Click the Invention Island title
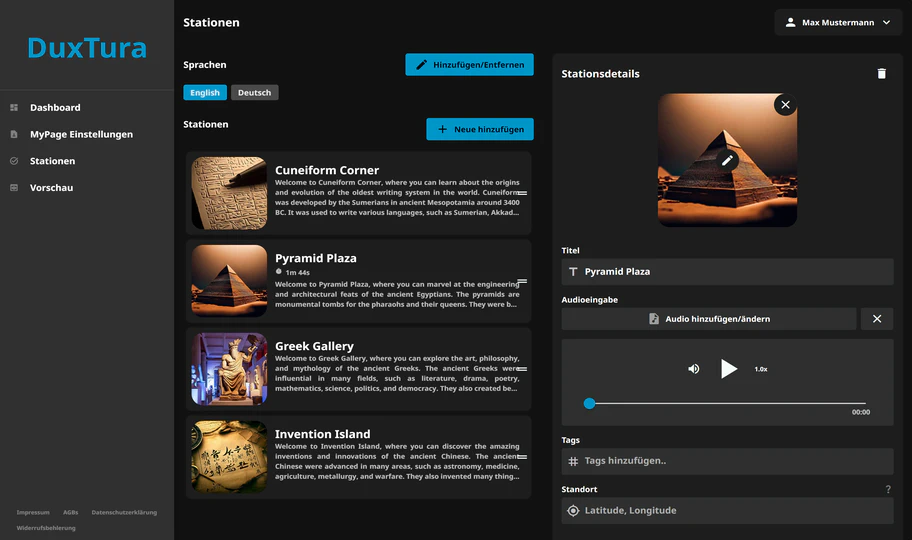 pyautogui.click(x=322, y=434)
